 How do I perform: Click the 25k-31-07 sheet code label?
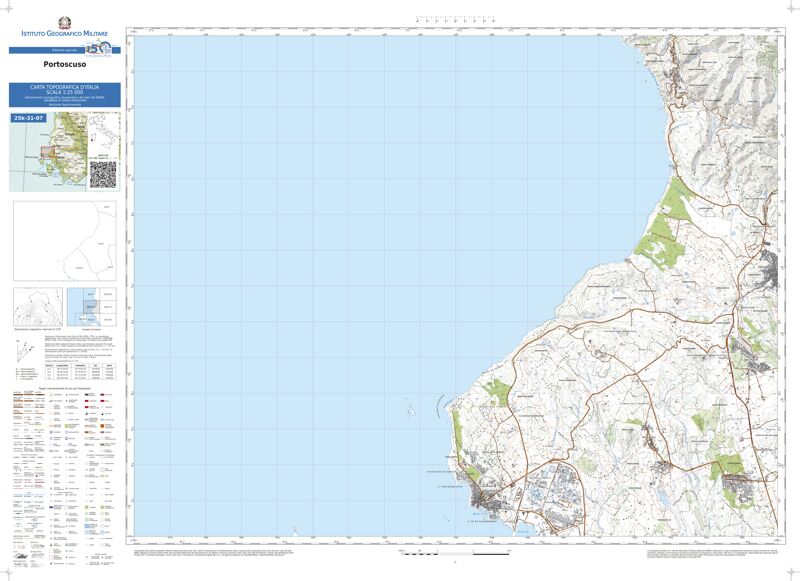point(29,118)
